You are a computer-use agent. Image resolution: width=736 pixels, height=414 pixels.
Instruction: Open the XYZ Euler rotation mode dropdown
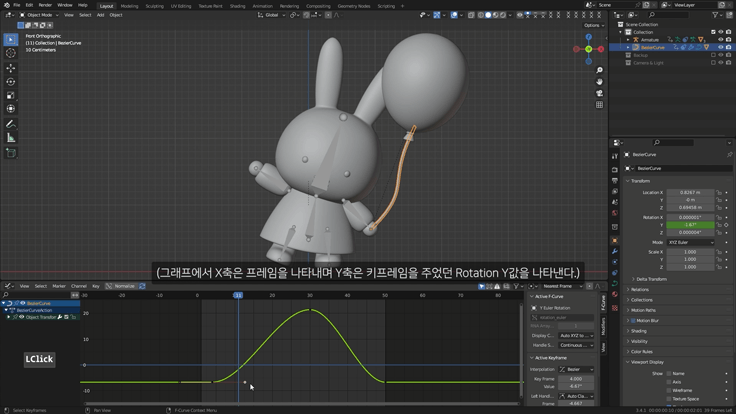click(x=690, y=242)
